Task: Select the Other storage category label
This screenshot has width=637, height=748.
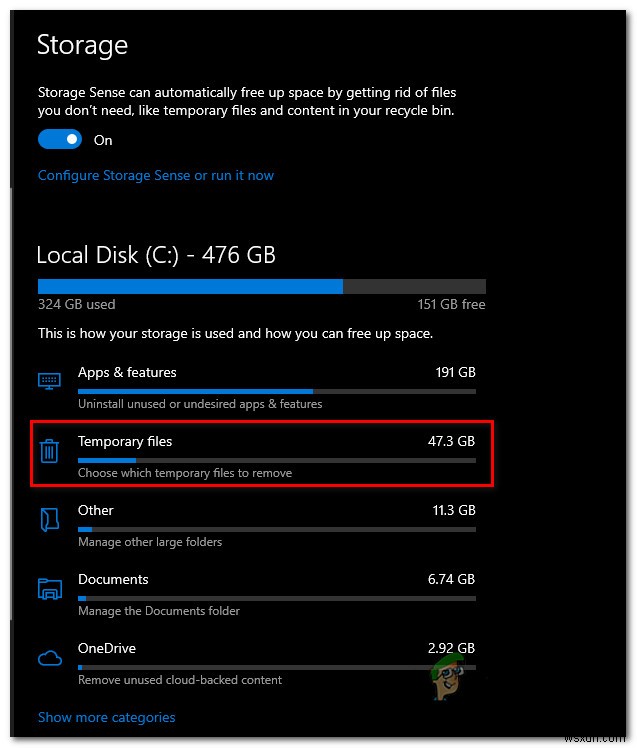Action: pos(96,510)
